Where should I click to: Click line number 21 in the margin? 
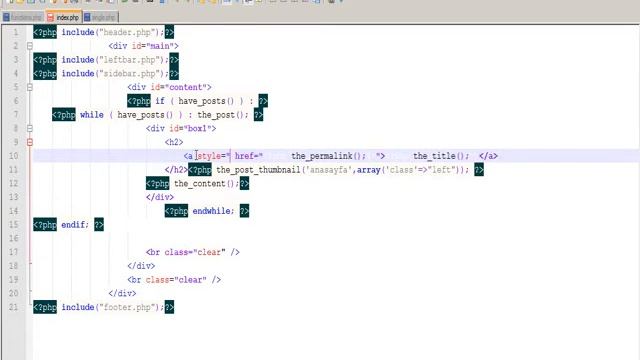13,307
